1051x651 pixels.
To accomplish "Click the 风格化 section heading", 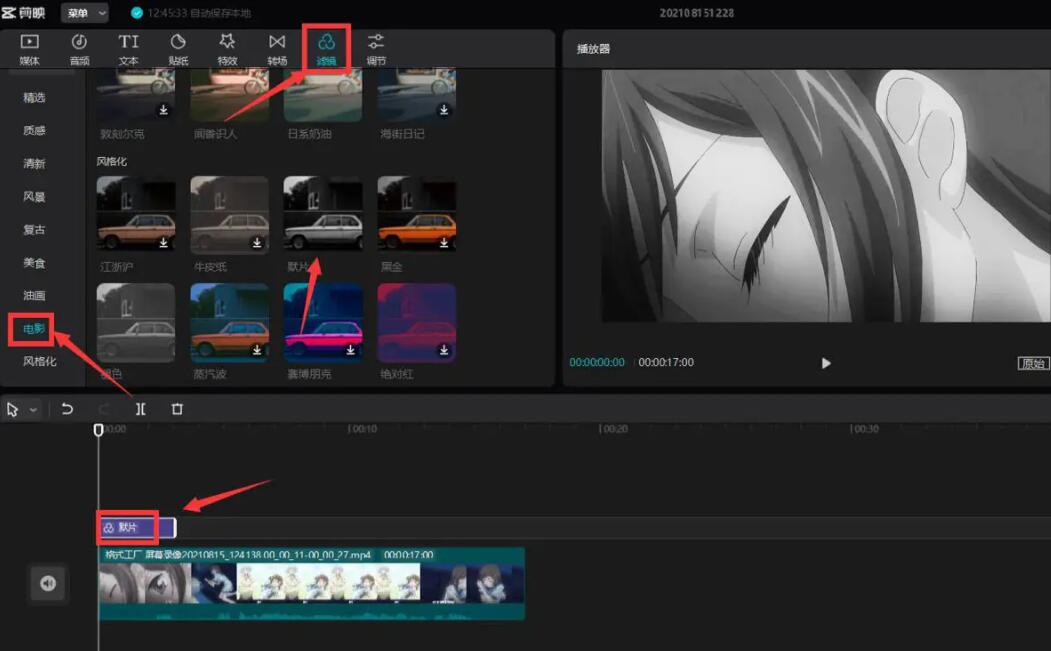I will [111, 162].
